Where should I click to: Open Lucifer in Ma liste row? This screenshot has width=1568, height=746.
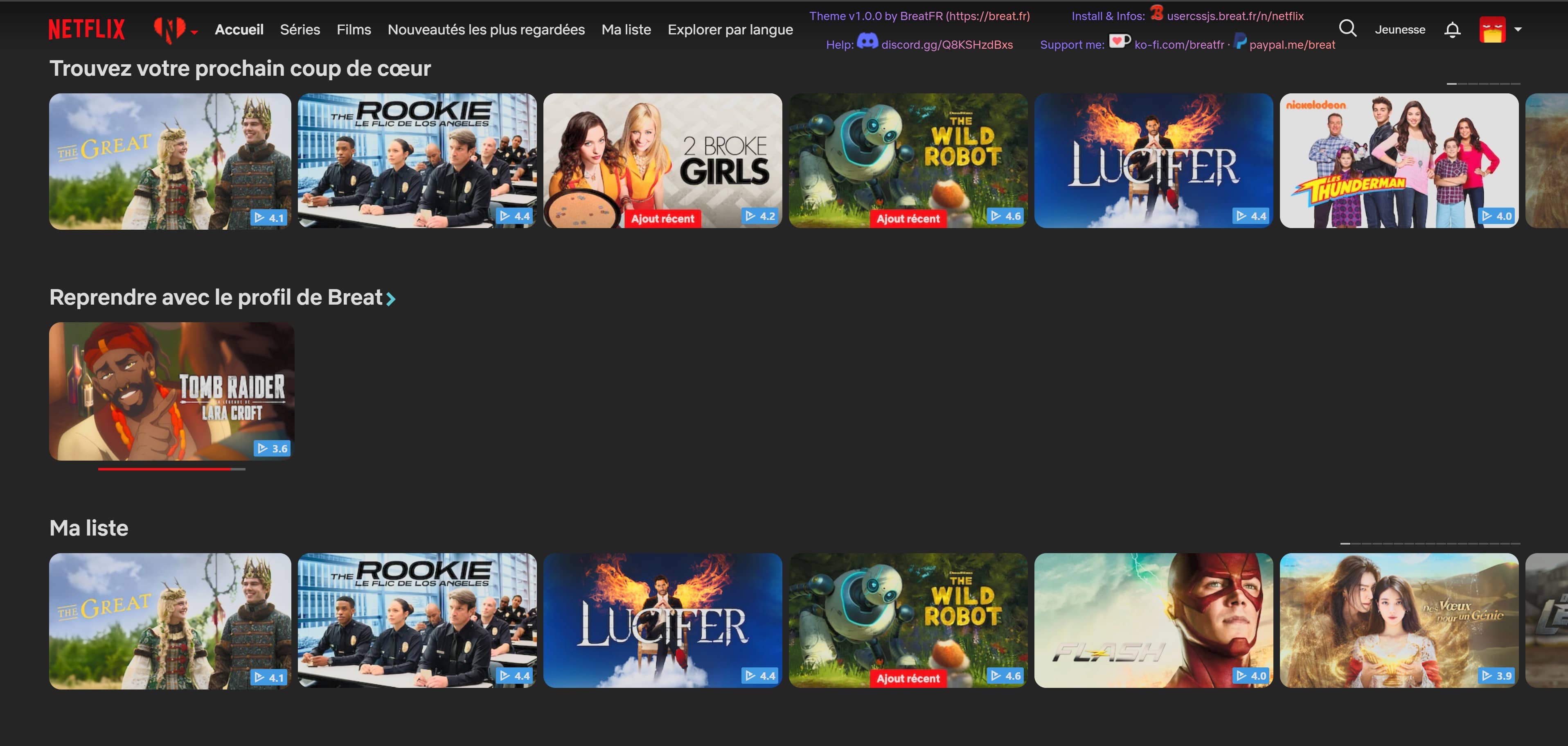[662, 621]
